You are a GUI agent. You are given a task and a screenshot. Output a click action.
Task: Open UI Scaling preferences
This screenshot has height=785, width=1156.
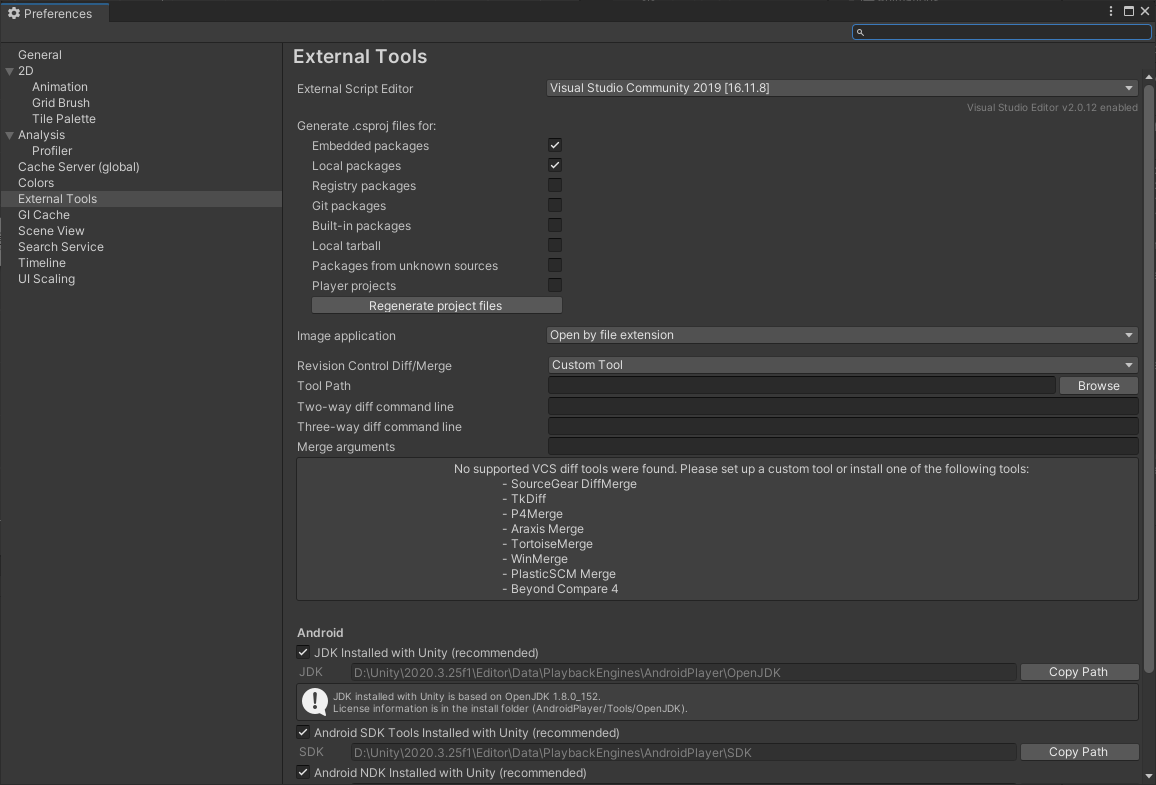46,279
